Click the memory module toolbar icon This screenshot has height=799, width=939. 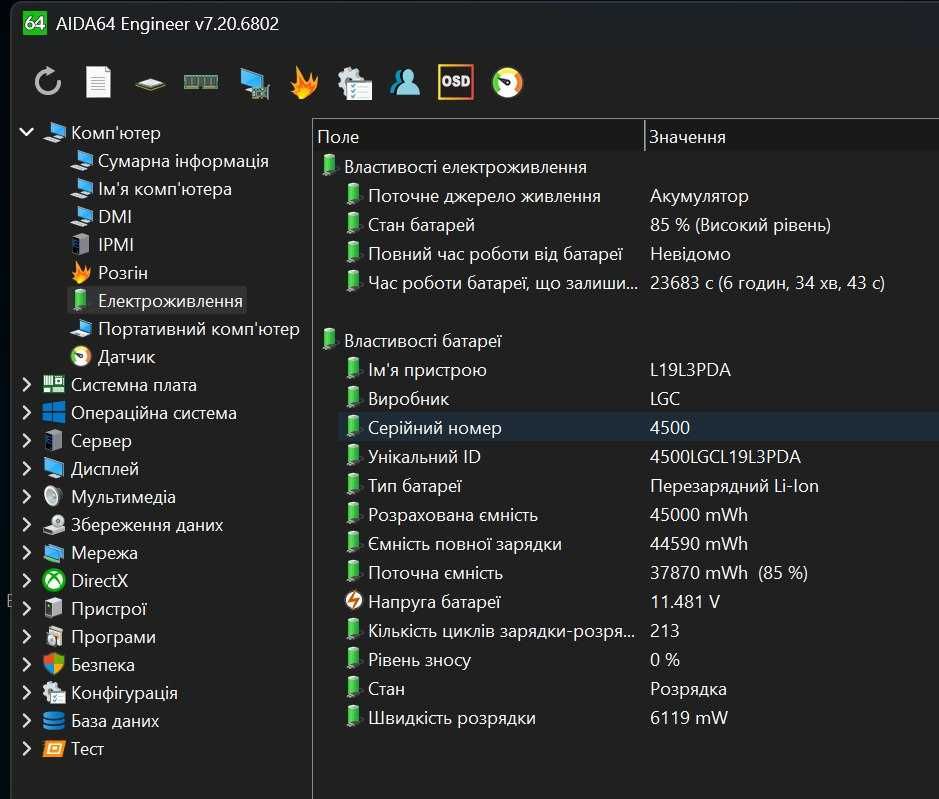tap(201, 82)
